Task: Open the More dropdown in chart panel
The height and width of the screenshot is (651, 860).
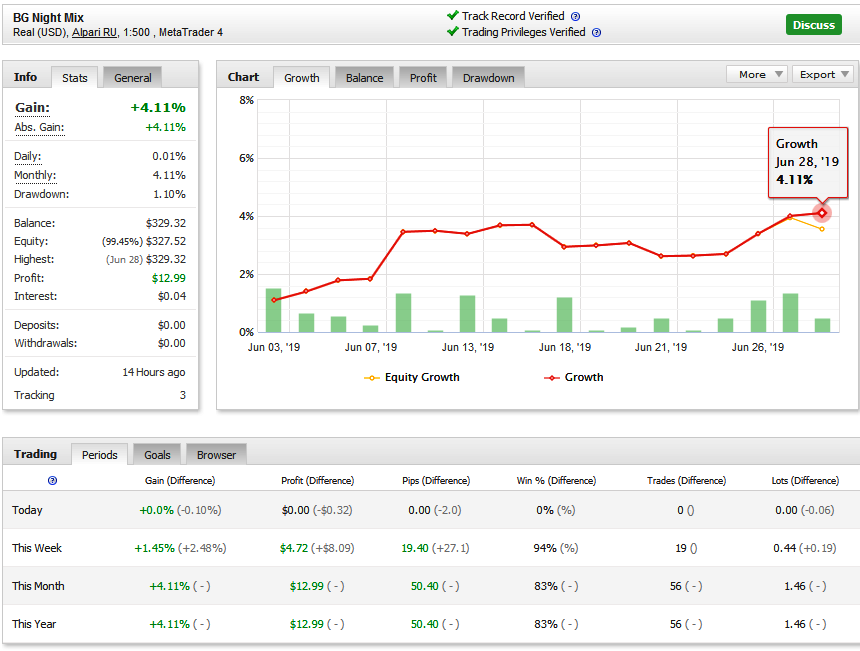Action: point(757,75)
